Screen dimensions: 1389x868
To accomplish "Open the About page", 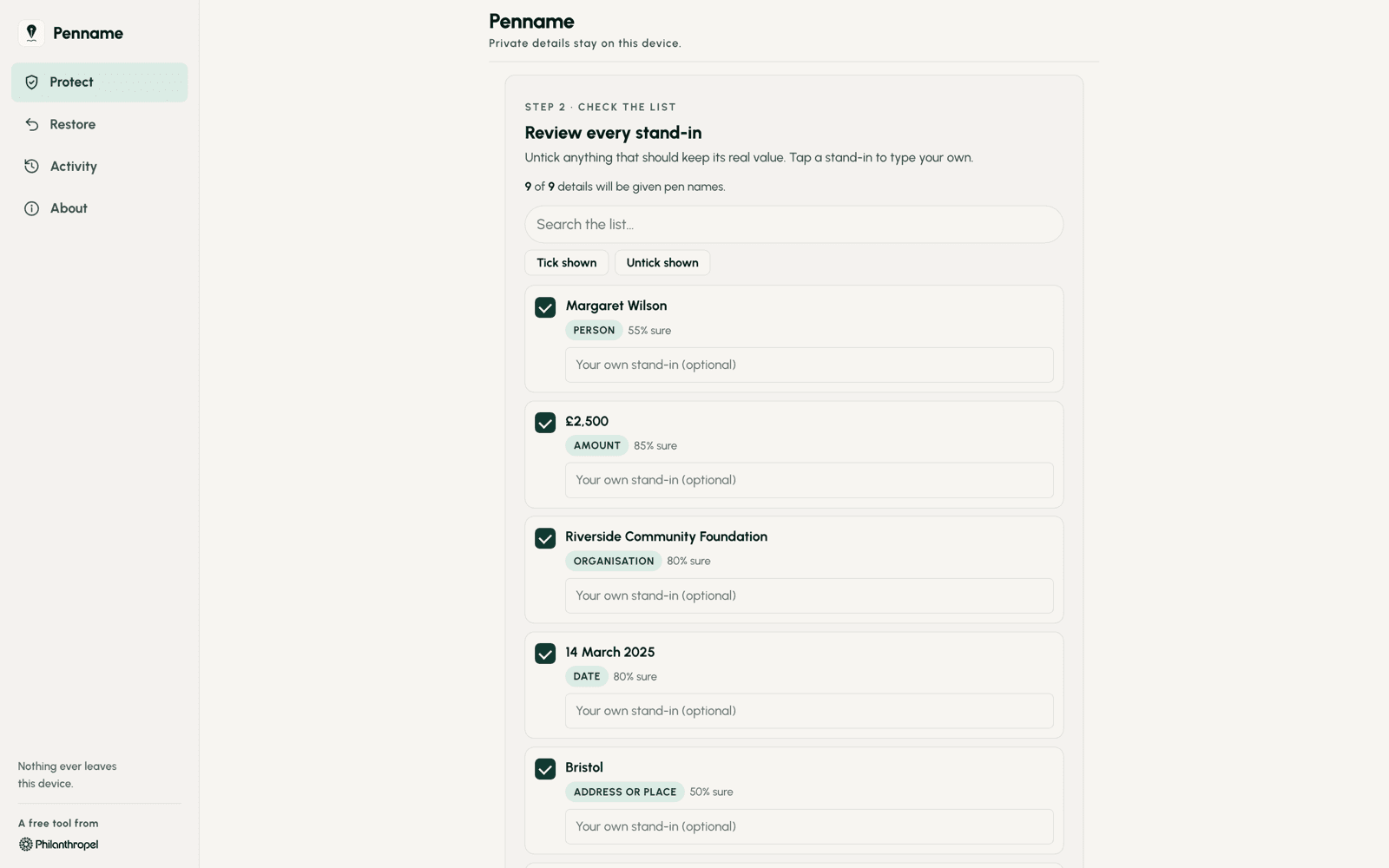I will pyautogui.click(x=99, y=208).
